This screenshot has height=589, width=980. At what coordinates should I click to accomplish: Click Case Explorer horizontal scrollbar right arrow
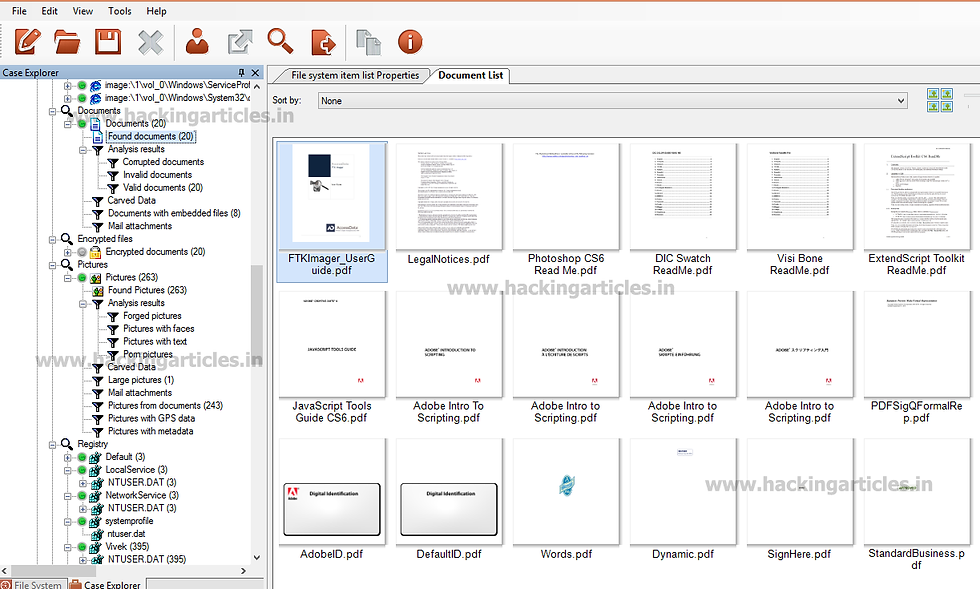pos(244,571)
